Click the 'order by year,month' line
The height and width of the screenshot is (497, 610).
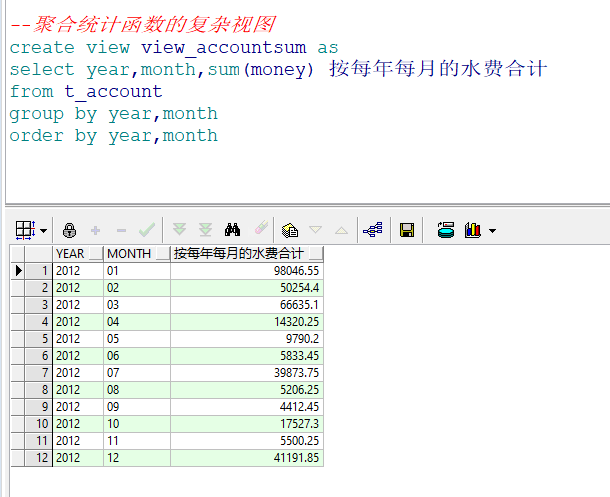[114, 136]
